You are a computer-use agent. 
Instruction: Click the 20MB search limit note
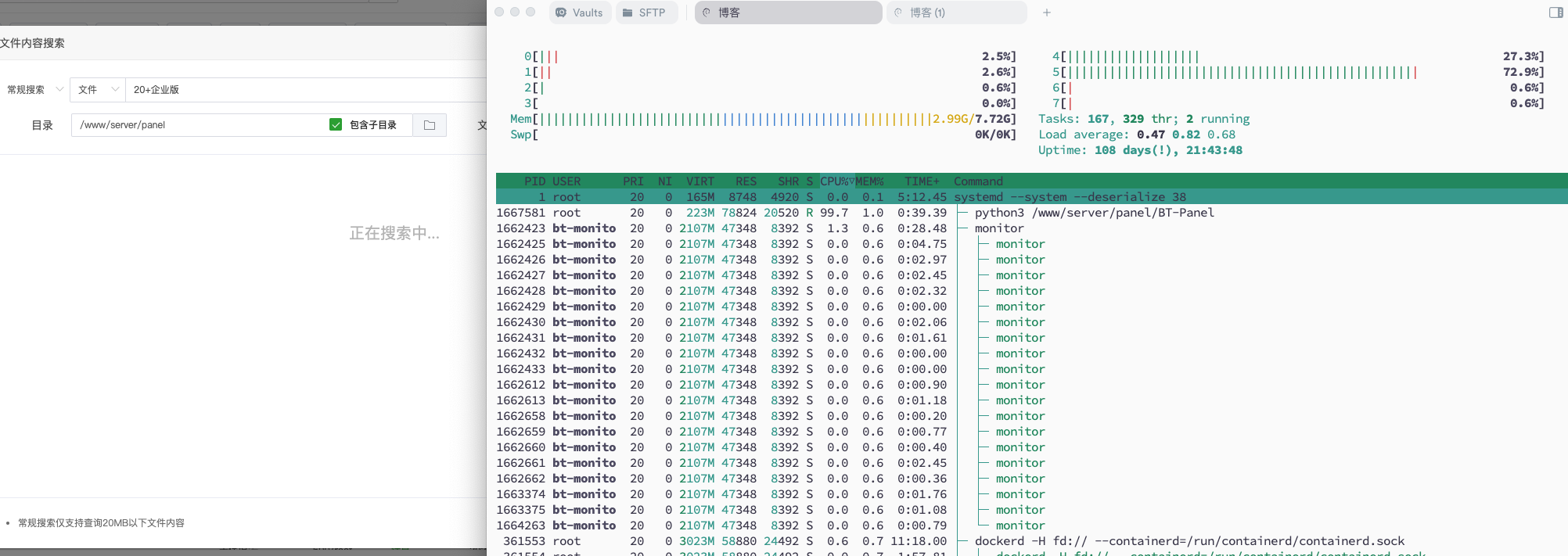[x=101, y=523]
